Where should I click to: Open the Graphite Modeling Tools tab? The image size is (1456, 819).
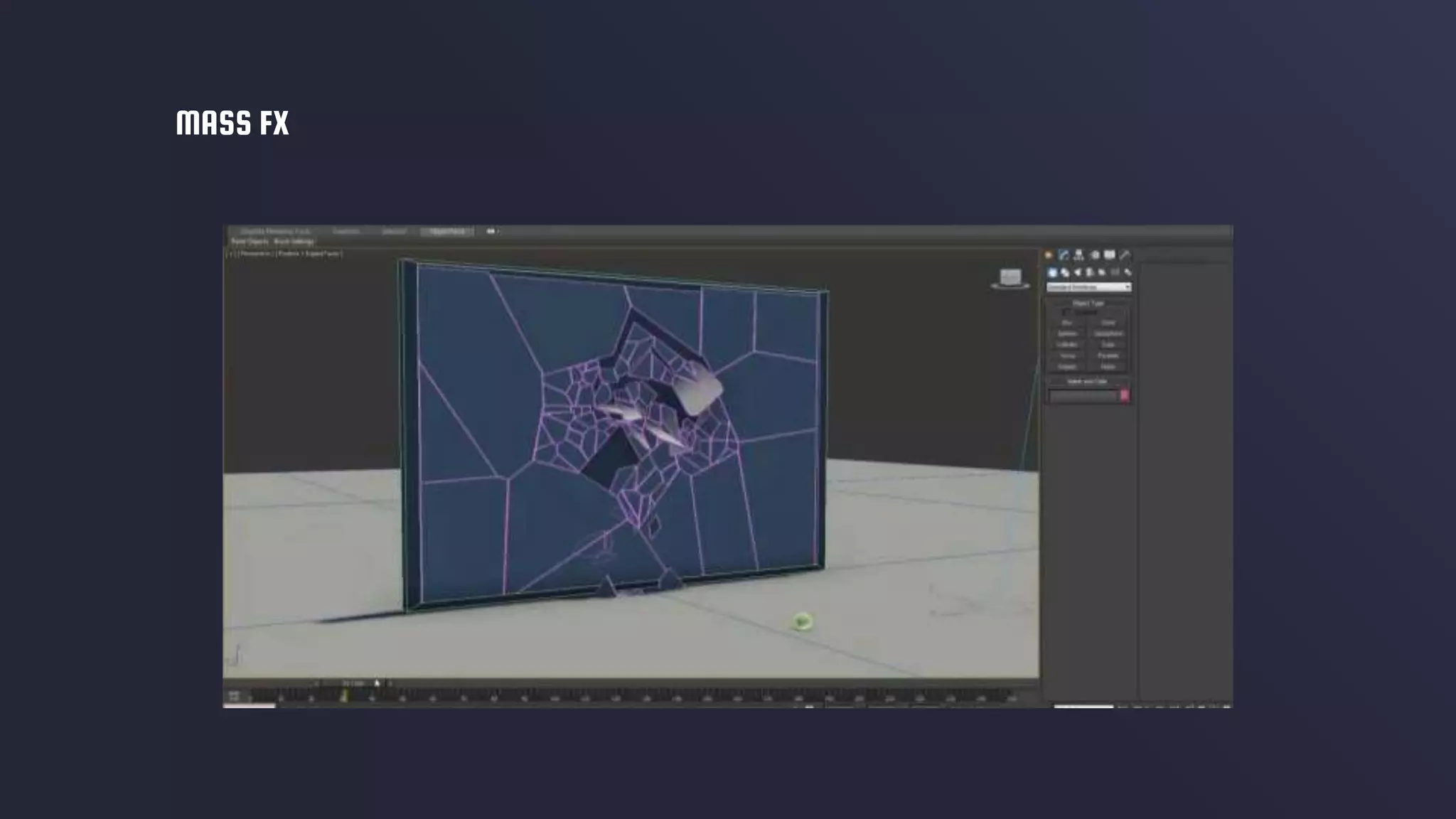[x=275, y=232]
